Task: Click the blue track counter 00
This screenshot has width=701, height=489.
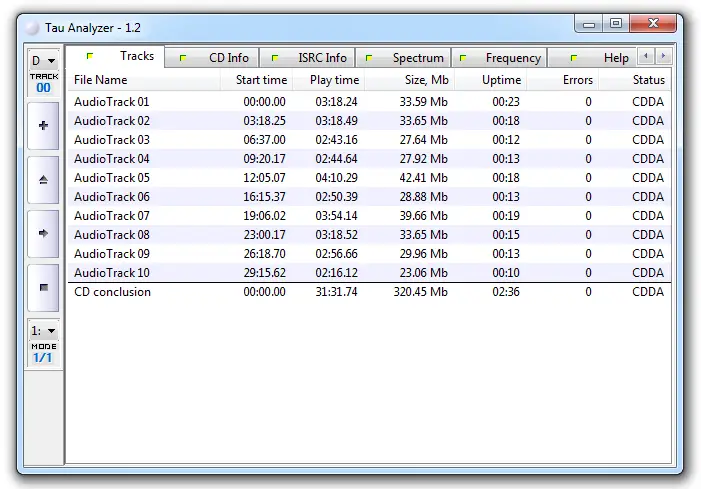Action: pos(43,88)
